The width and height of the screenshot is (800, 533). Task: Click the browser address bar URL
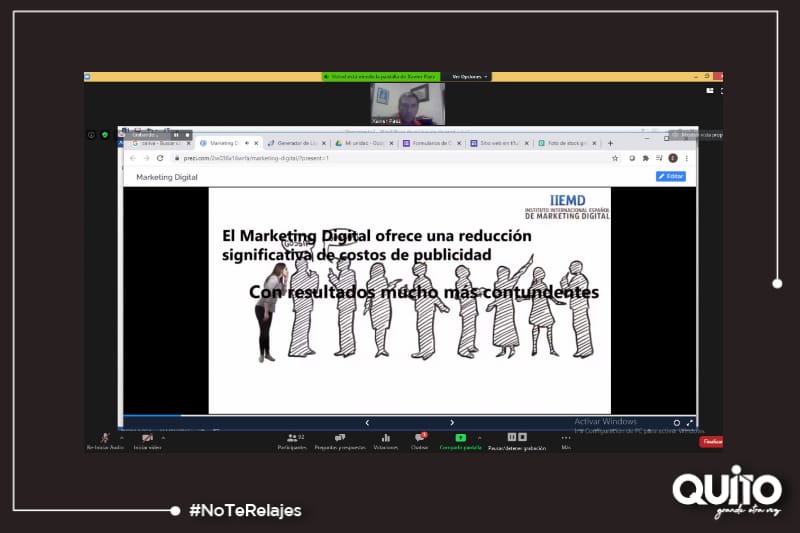point(260,158)
